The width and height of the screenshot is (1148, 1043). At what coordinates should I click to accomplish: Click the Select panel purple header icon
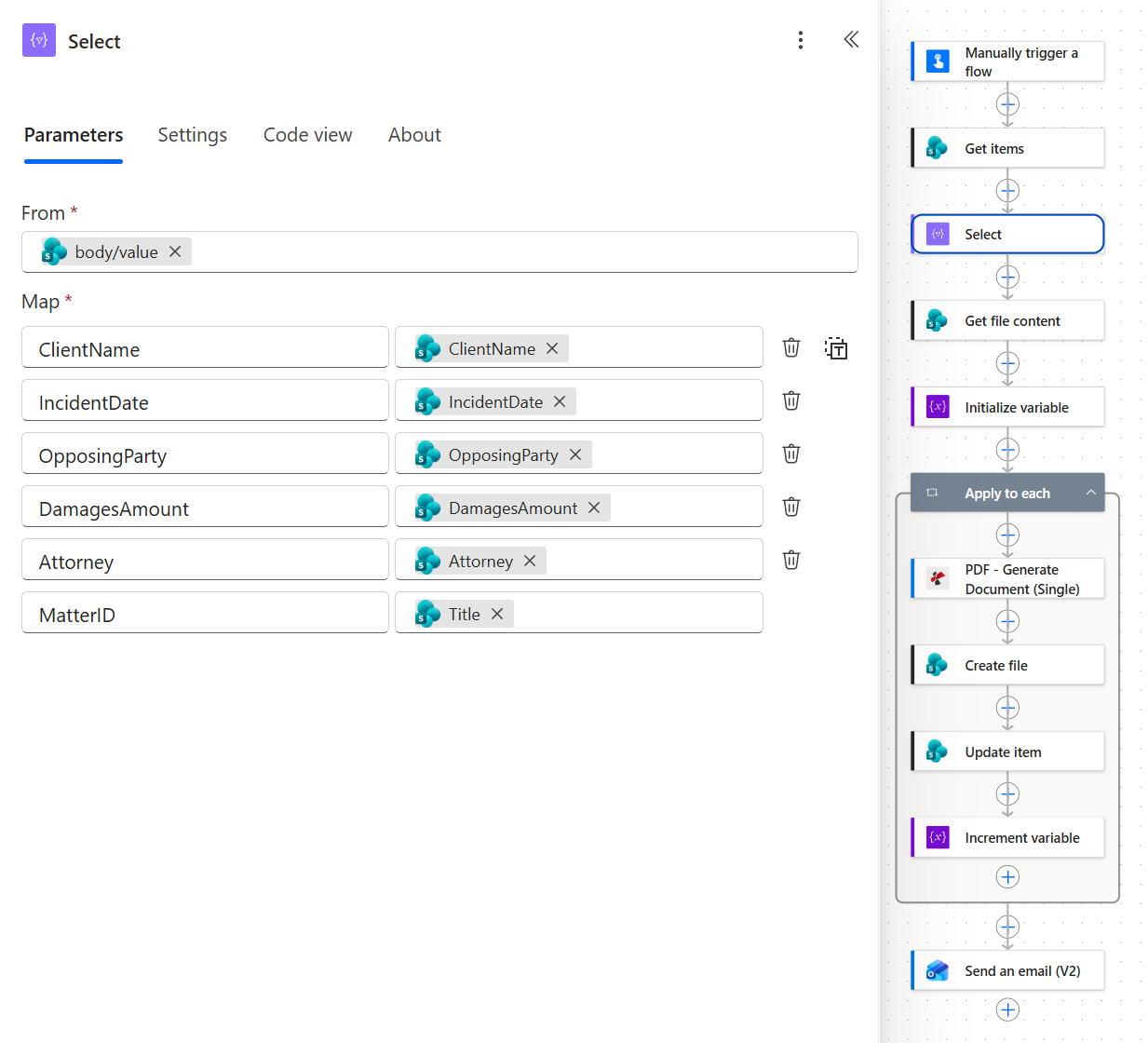tap(39, 40)
